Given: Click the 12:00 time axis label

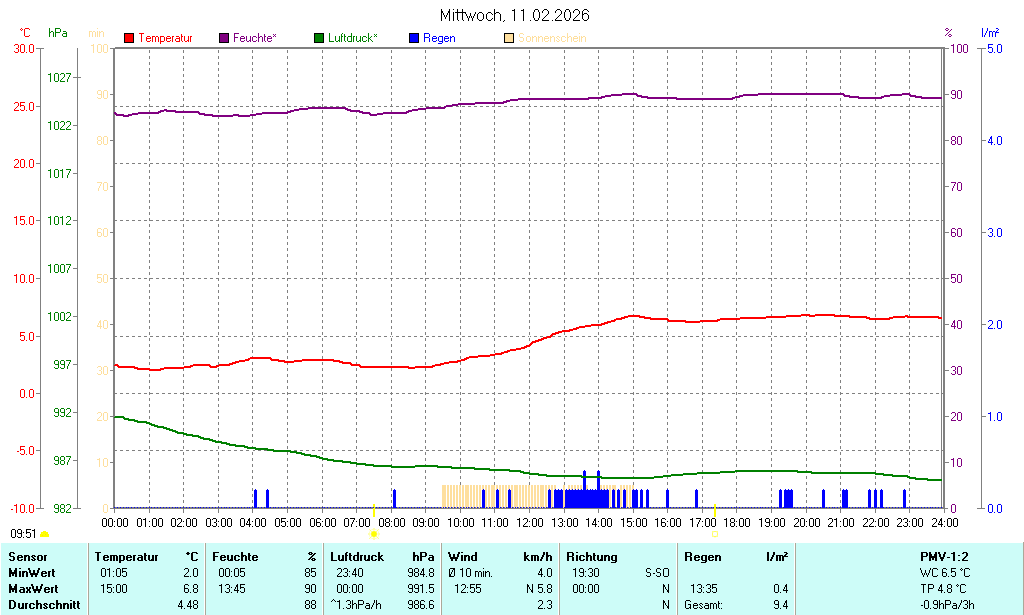Looking at the screenshot, I should (529, 523).
